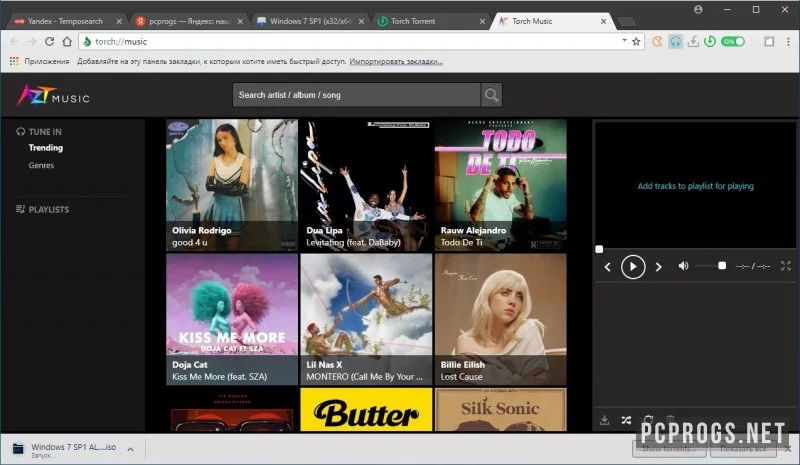Click the search magnifier button
800x465 pixels.
(491, 95)
